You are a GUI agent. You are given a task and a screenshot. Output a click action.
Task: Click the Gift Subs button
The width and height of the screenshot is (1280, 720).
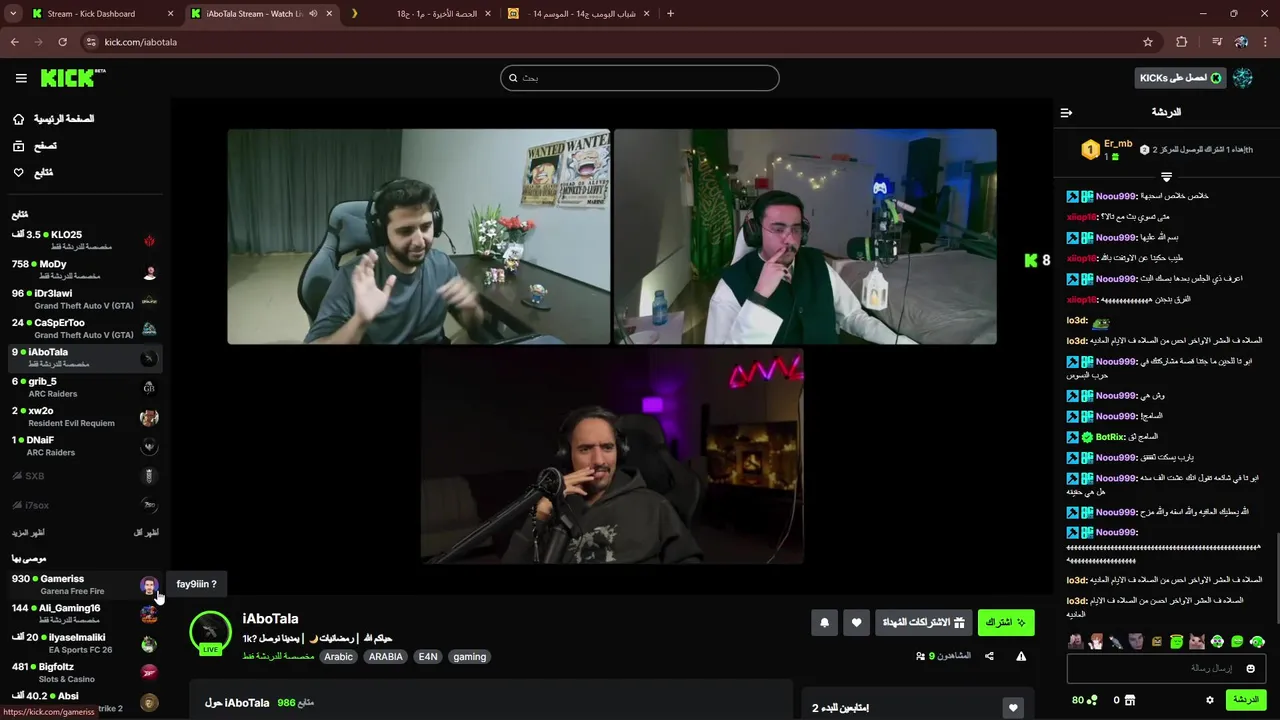point(923,623)
